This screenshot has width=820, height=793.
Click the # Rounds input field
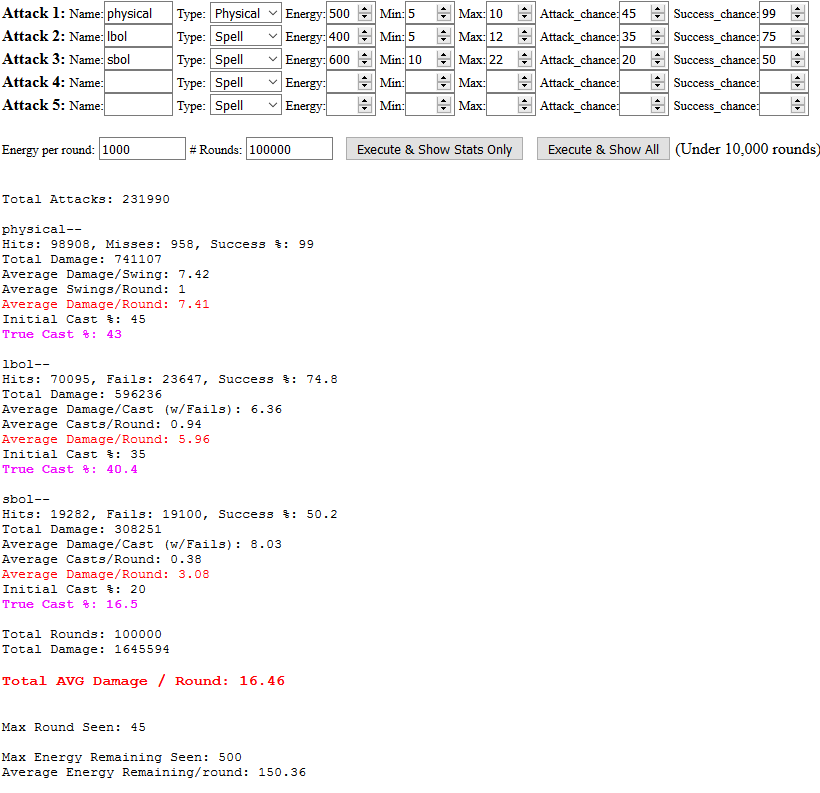(289, 149)
